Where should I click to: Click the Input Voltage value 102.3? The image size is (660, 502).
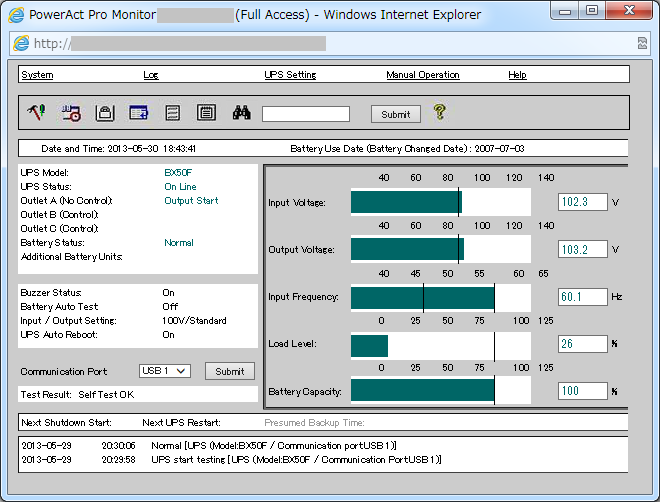[583, 202]
